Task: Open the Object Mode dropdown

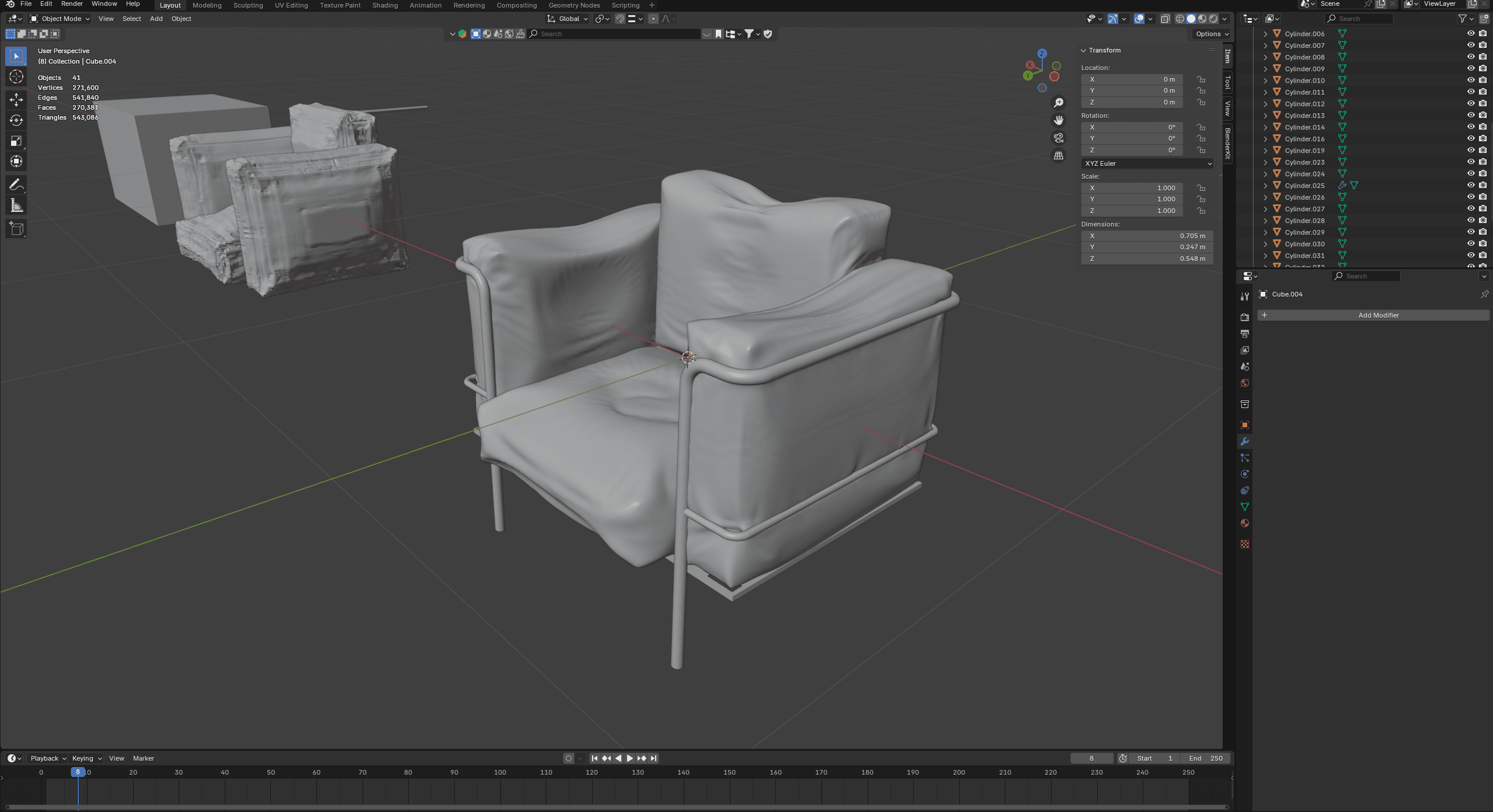Action: click(60, 19)
